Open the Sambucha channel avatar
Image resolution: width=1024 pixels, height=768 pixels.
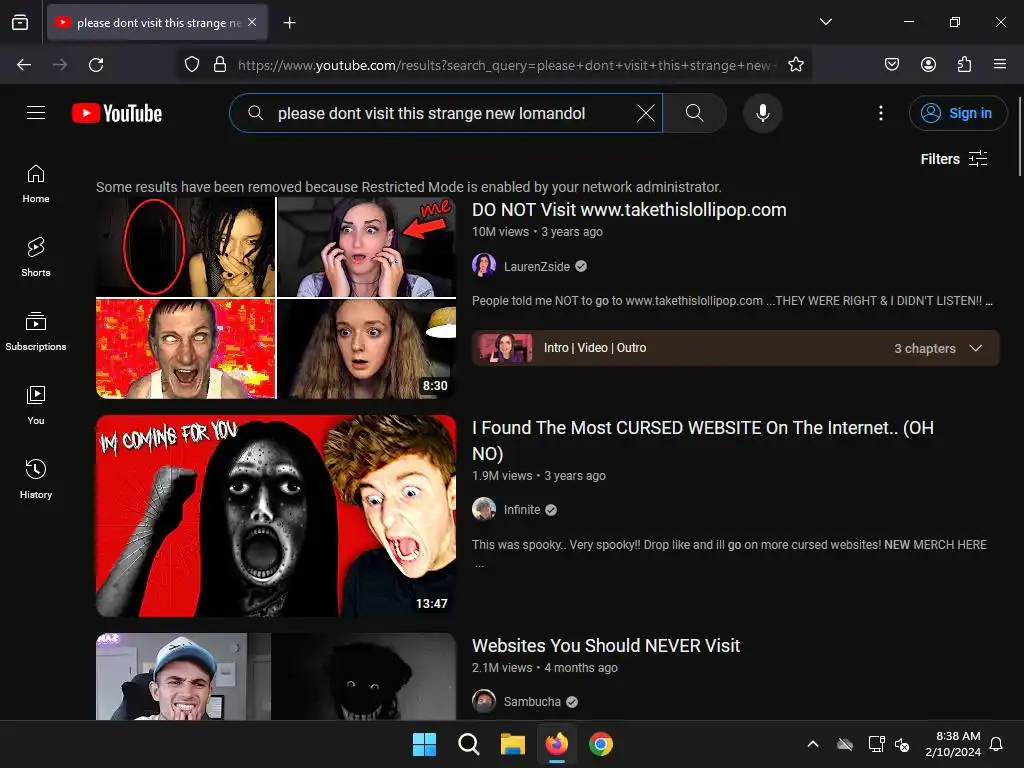click(484, 701)
